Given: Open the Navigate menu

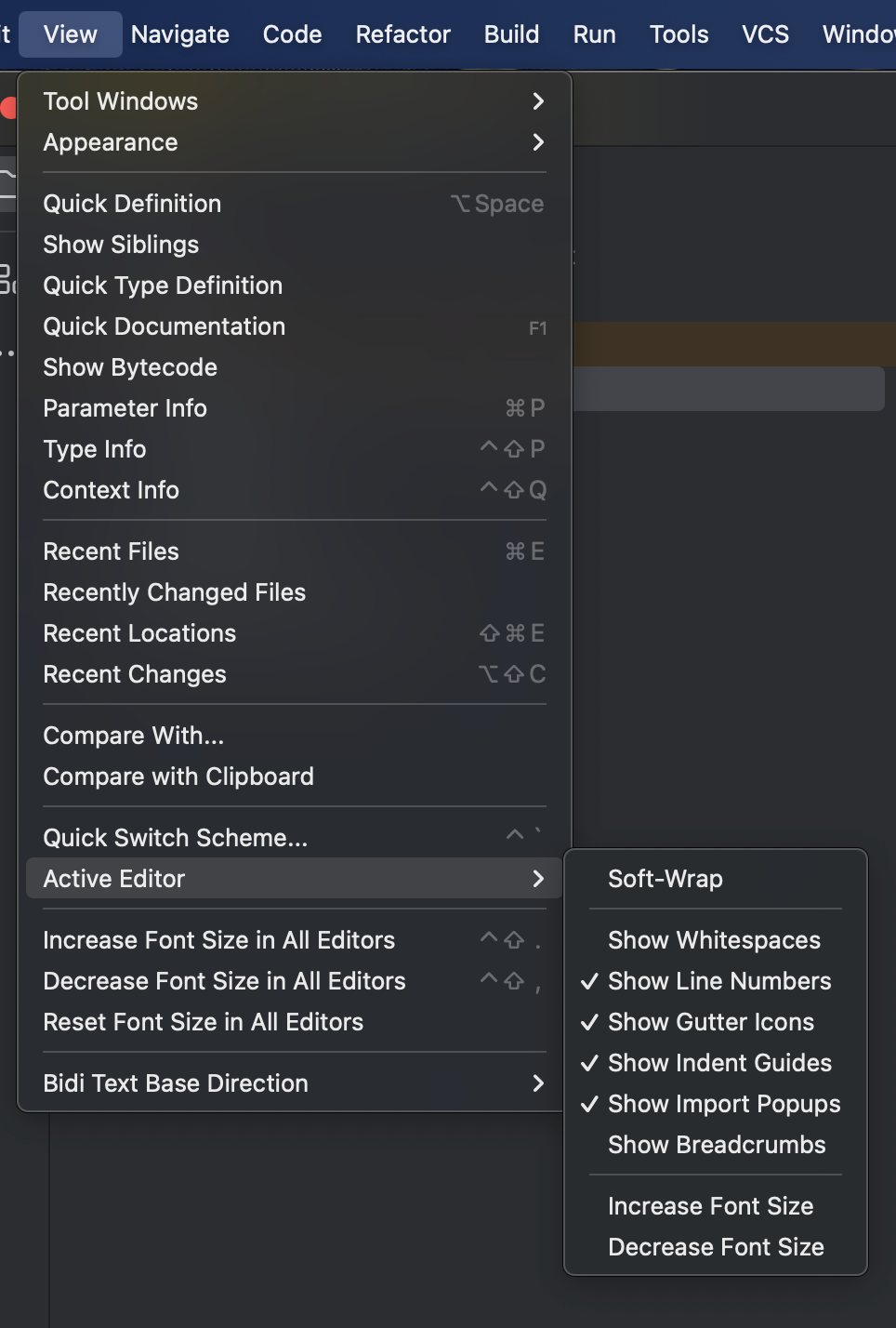Looking at the screenshot, I should [x=180, y=34].
